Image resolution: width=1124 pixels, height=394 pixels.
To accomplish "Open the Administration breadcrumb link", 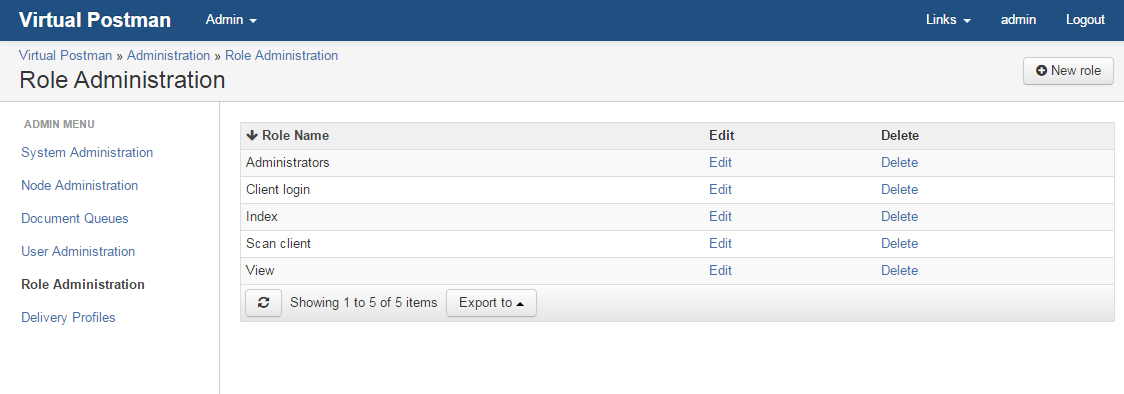I will 168,56.
